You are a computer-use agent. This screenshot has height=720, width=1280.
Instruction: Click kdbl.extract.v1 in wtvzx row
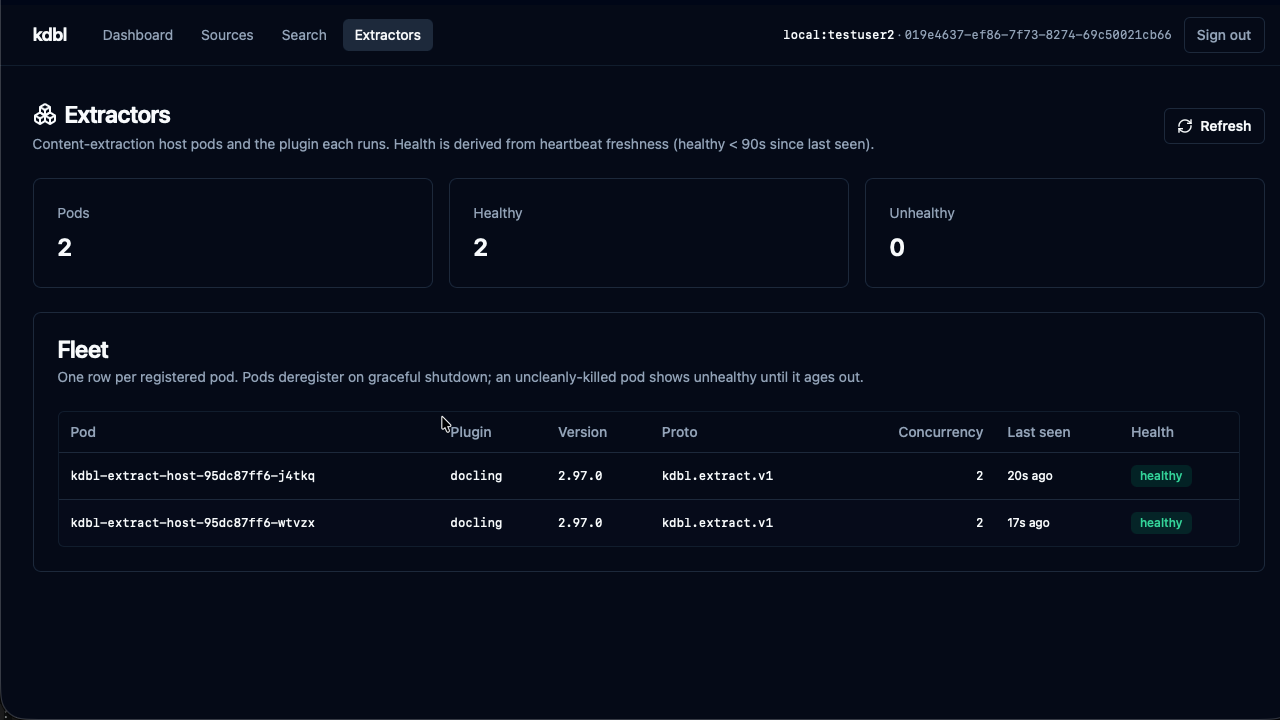(x=717, y=523)
